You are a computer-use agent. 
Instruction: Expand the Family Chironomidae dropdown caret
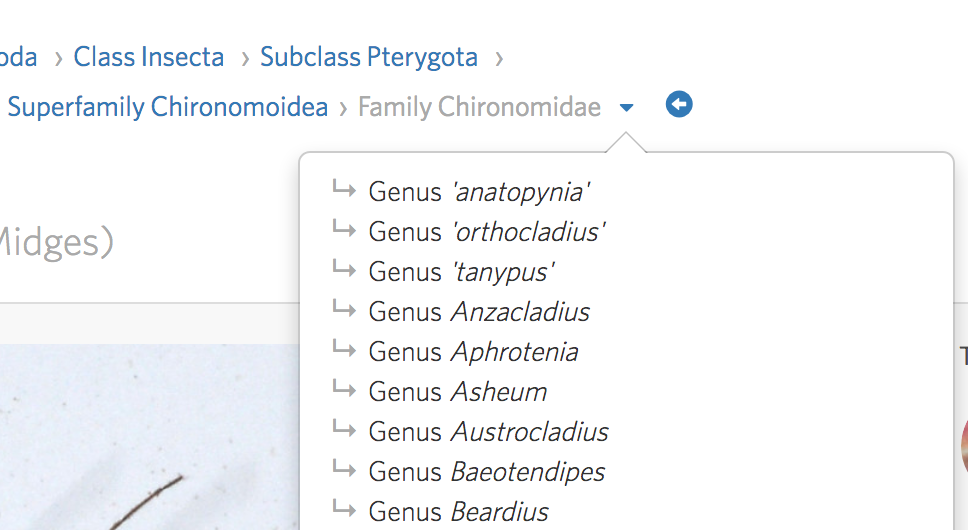click(626, 108)
